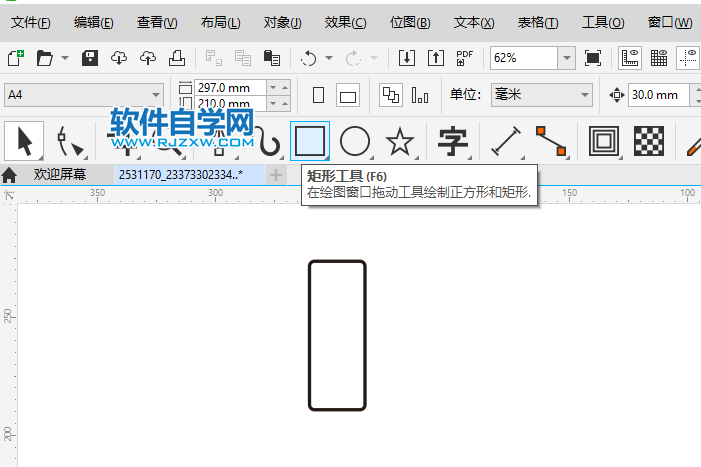The image size is (701, 467).
Task: Select the Rectangle tool
Action: pos(310,141)
